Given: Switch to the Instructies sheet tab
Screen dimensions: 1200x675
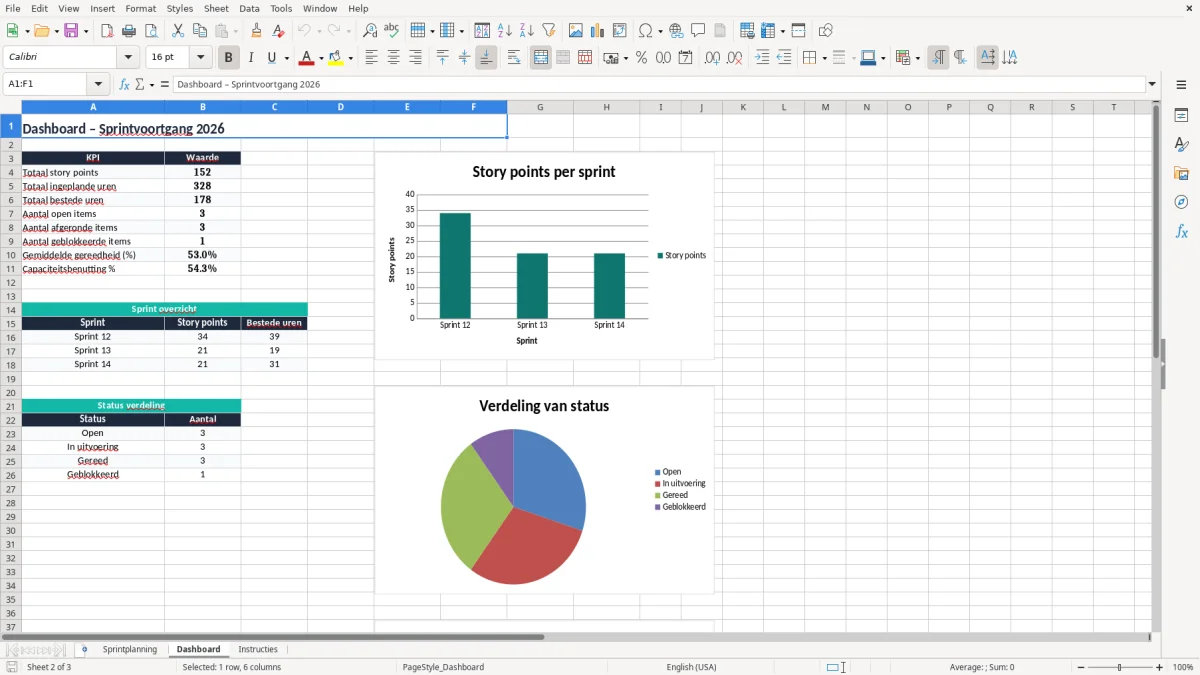Looking at the screenshot, I should [258, 649].
